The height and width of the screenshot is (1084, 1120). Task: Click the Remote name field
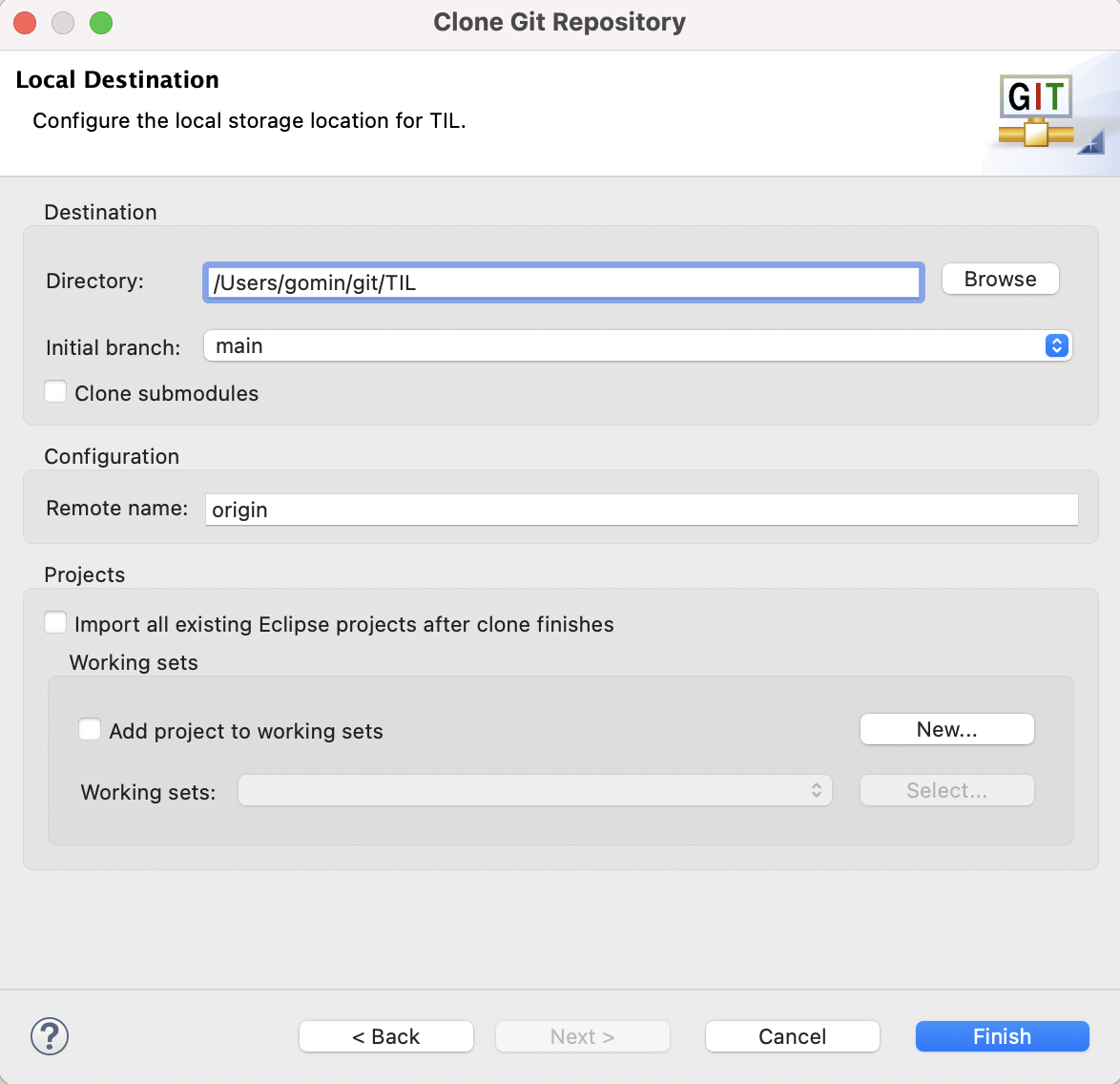pos(641,510)
